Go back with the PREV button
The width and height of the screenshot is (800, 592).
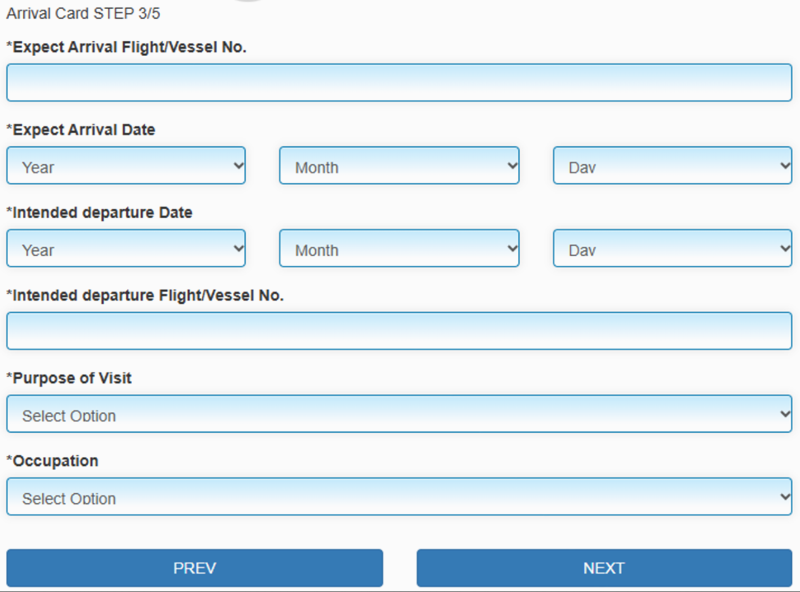click(194, 568)
